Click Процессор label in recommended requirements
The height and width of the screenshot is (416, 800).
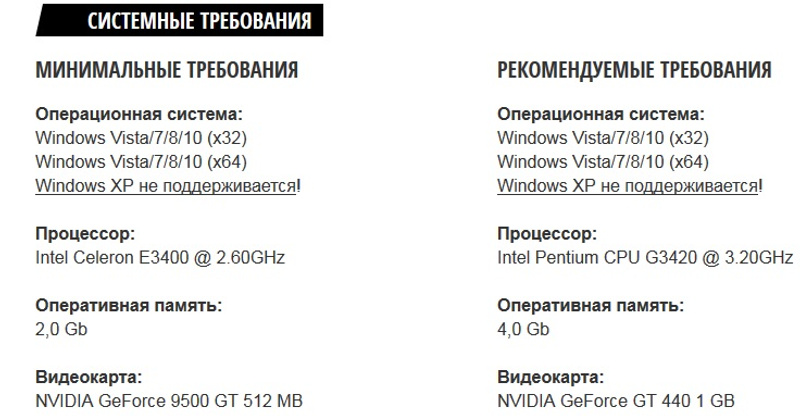tap(546, 234)
